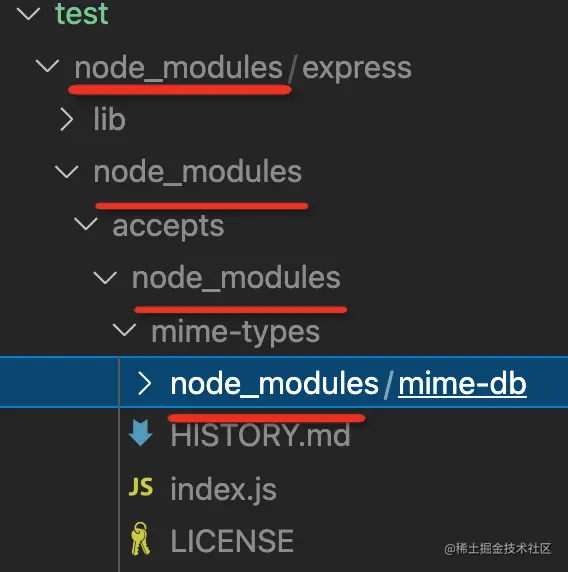Collapse the test root folder chevron
This screenshot has width=568, height=572.
(x=28, y=14)
